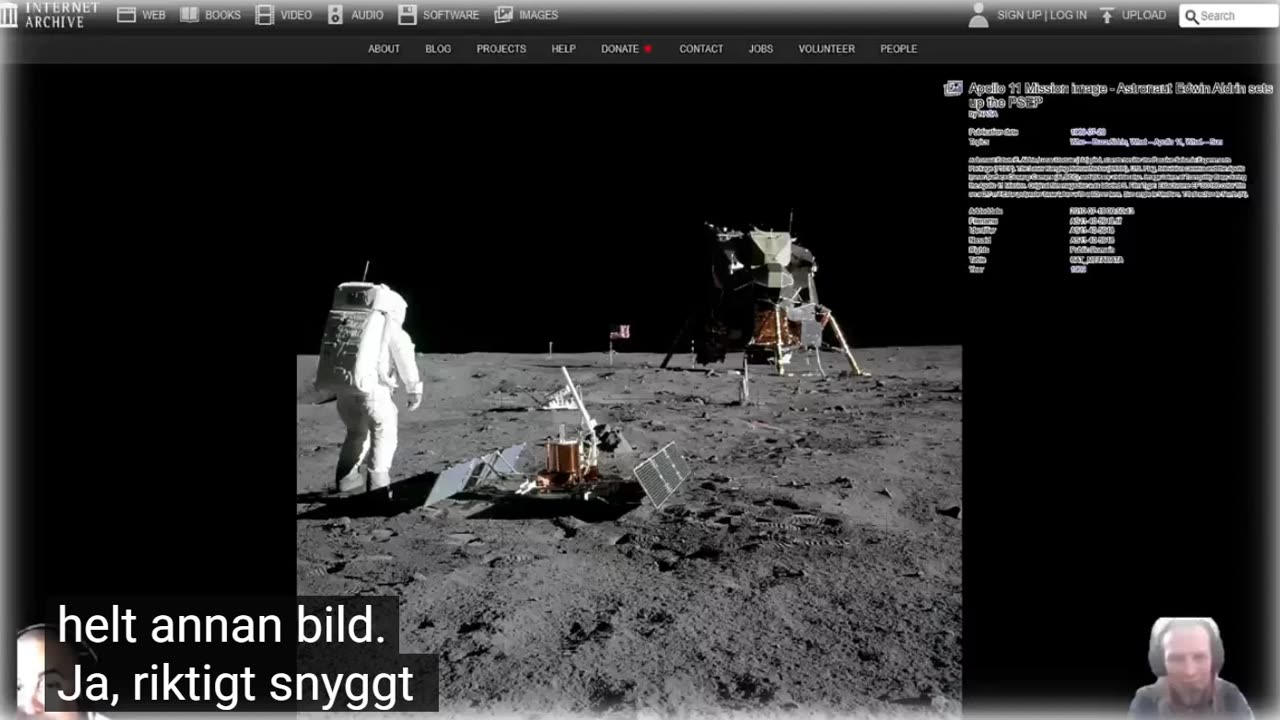The width and height of the screenshot is (1280, 720).
Task: Open the VOLUNTEER link
Action: click(827, 49)
